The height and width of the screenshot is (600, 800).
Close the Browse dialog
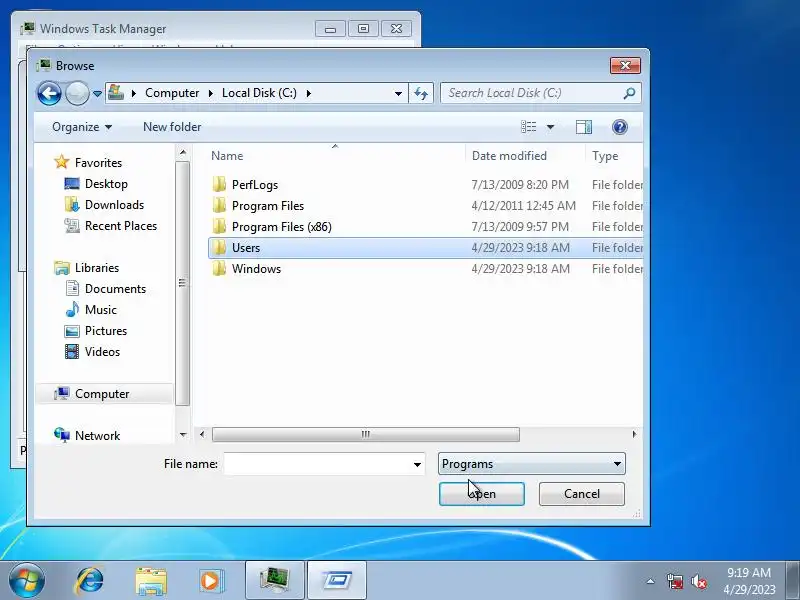626,65
